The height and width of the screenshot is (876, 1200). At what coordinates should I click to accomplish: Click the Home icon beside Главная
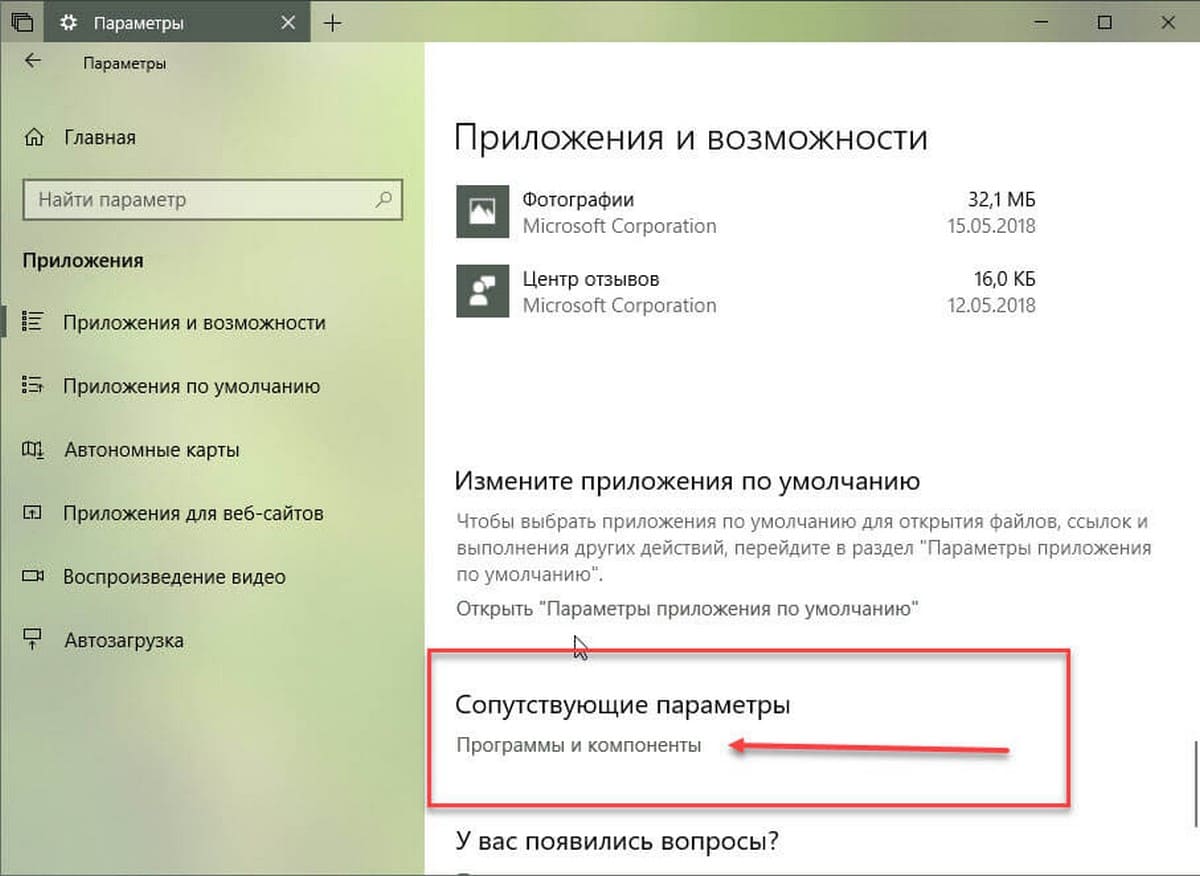[33, 137]
